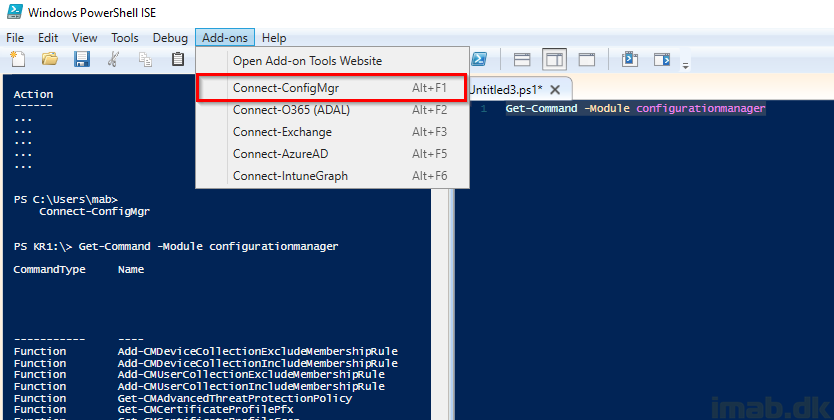Select Connect-O365 (ADAL) menu entry

pos(332,110)
